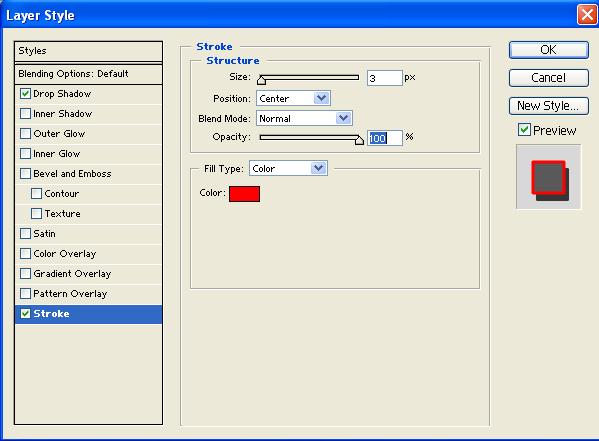The image size is (599, 441).
Task: Click the style preview thumbnail
Action: click(x=549, y=177)
